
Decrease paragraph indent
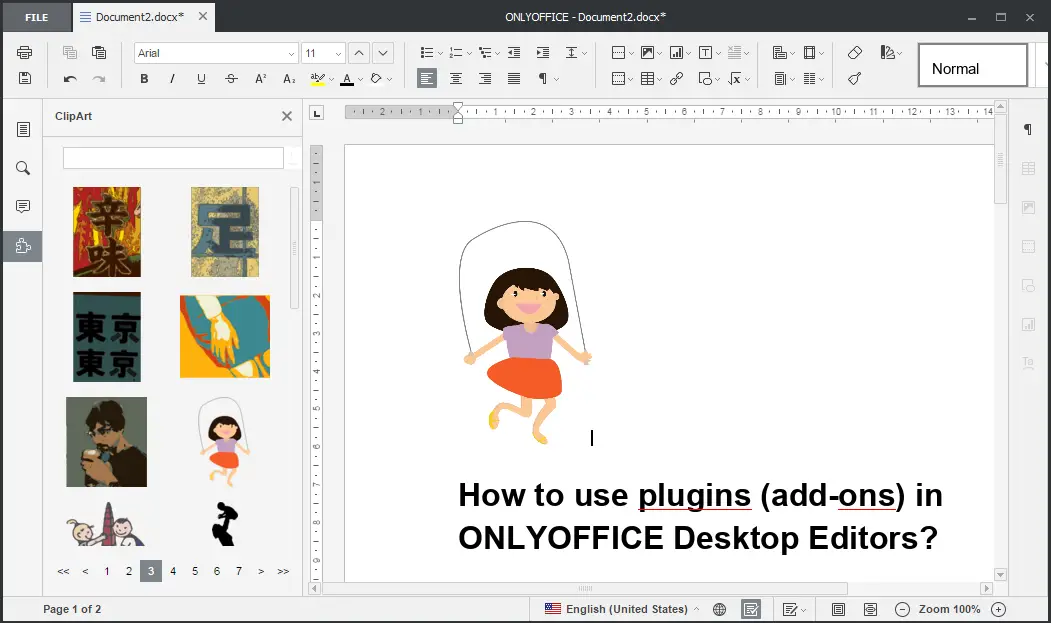[514, 52]
